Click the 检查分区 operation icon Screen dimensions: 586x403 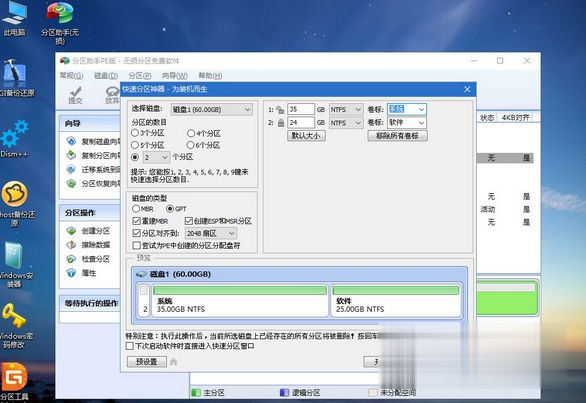pyautogui.click(x=71, y=259)
